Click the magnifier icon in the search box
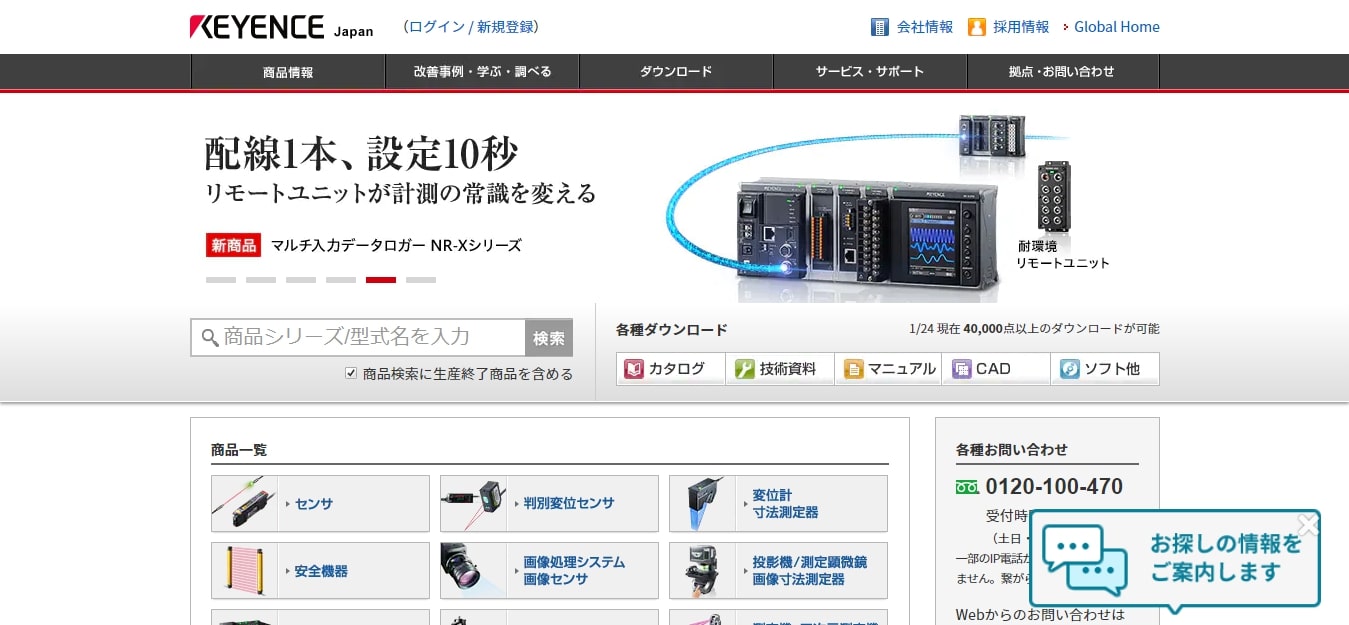This screenshot has width=1349, height=625. (x=210, y=338)
